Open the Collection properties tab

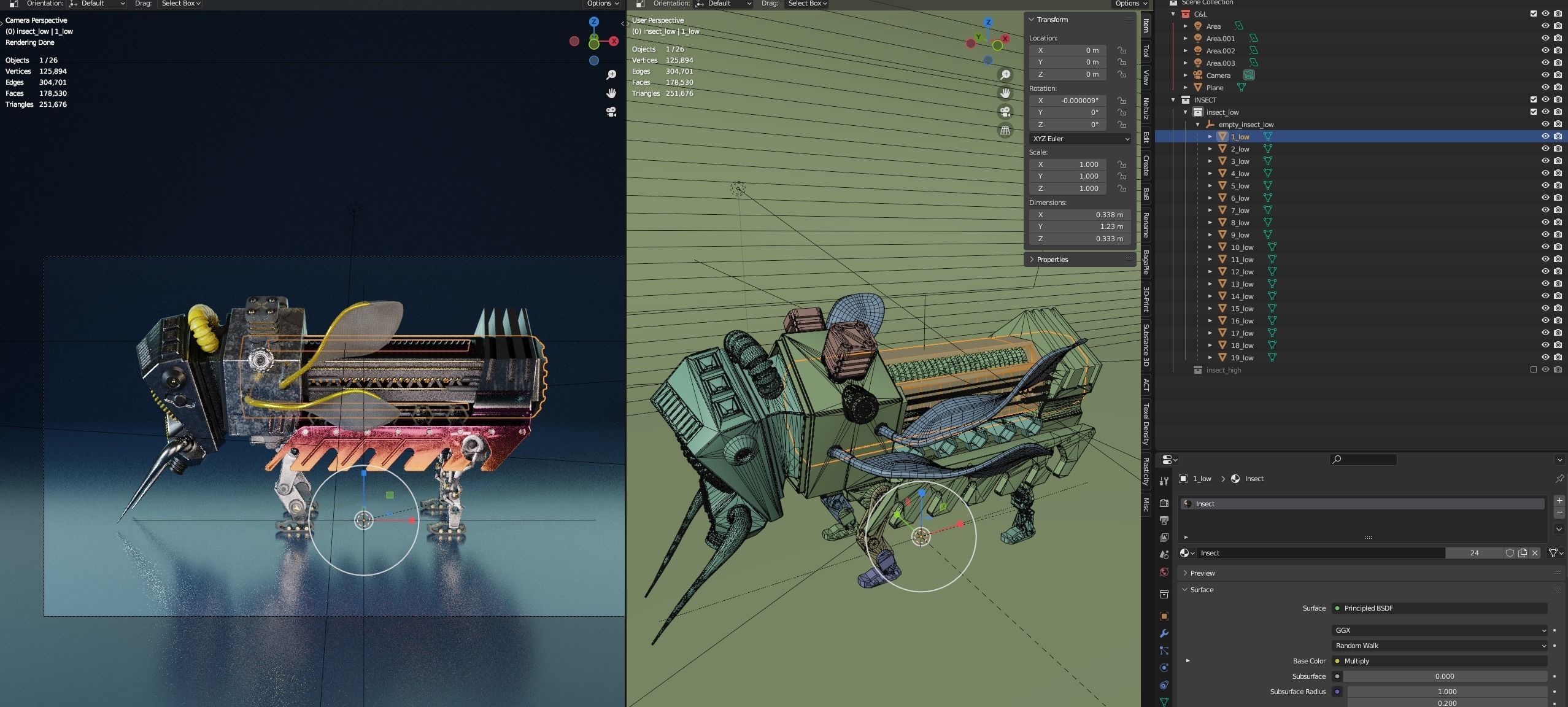coord(1164,594)
